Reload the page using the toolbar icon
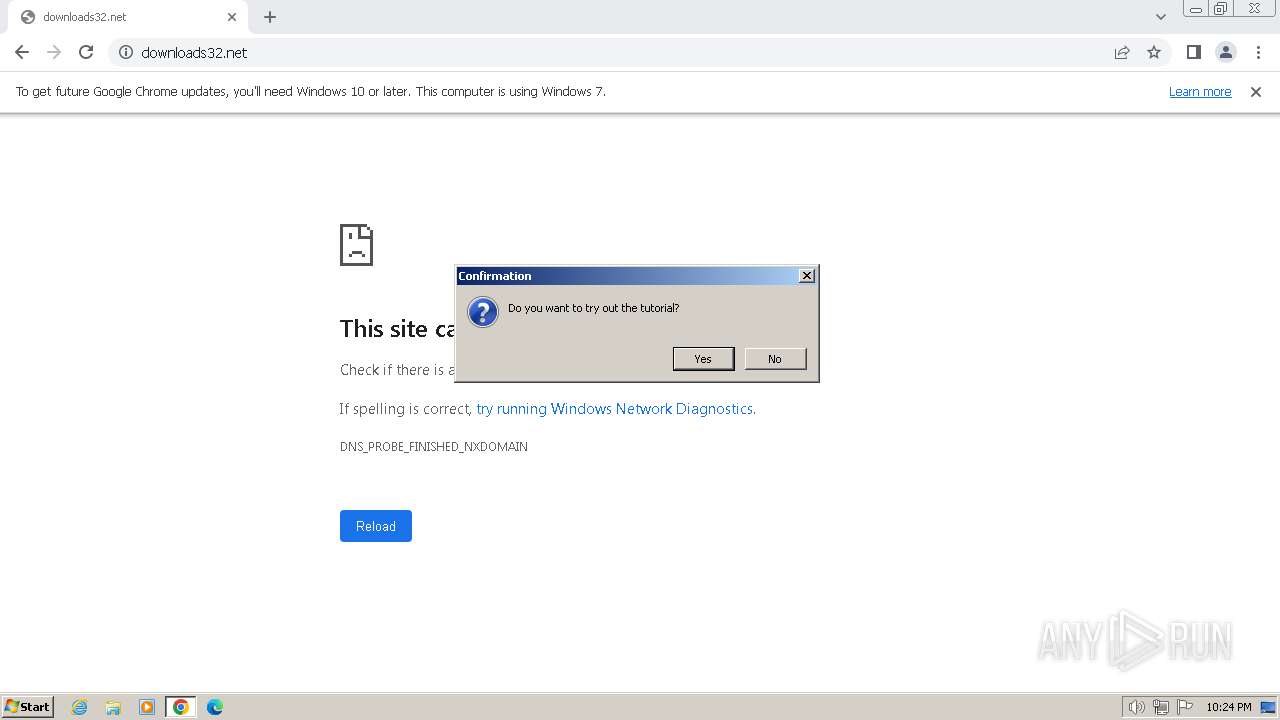Viewport: 1280px width, 720px height. pyautogui.click(x=86, y=52)
